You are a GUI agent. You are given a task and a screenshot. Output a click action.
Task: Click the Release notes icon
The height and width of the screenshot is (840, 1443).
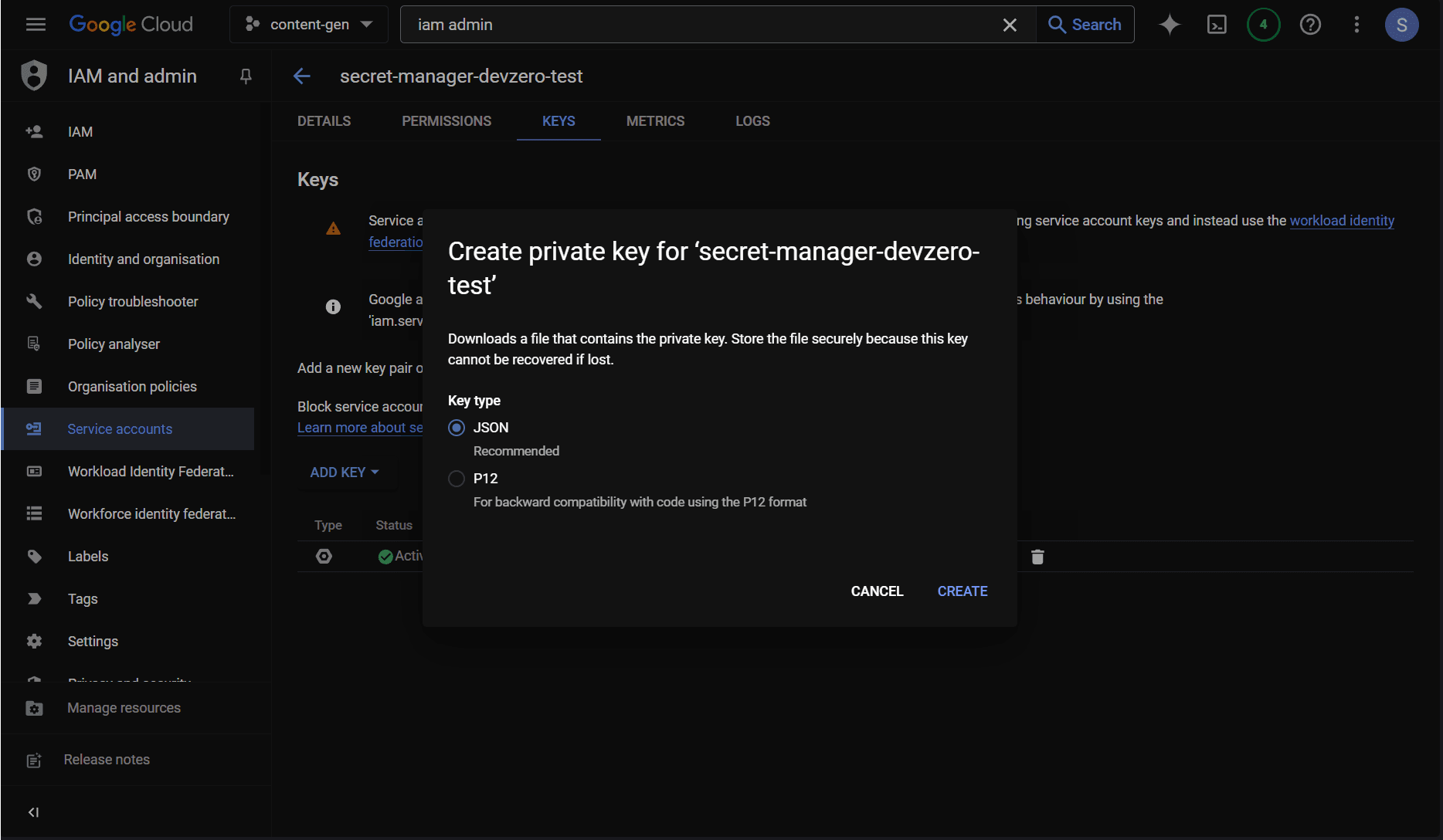pyautogui.click(x=34, y=760)
